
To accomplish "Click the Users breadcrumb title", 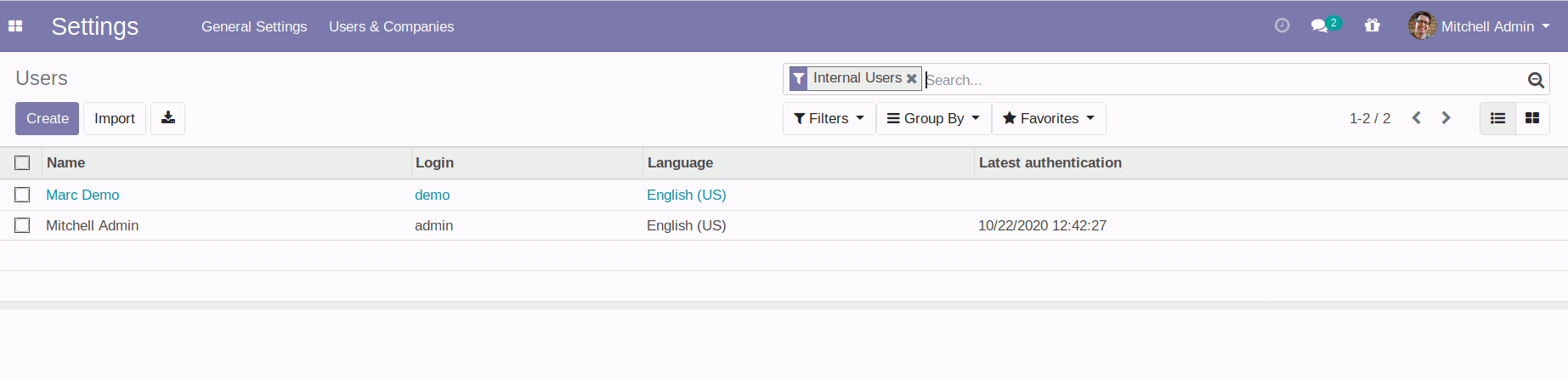I will click(x=42, y=78).
